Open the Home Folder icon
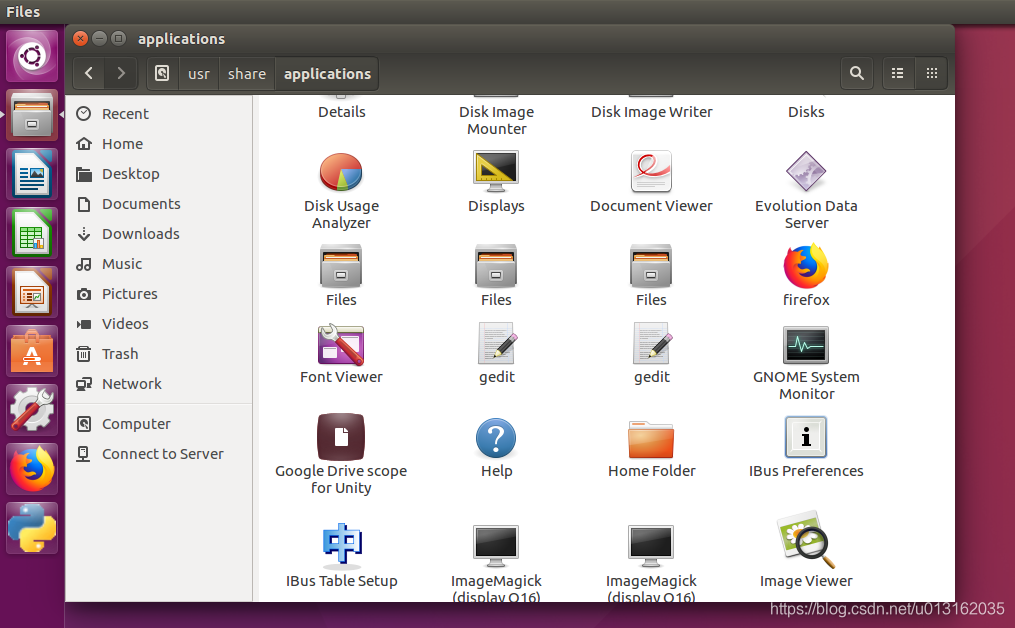Image resolution: width=1015 pixels, height=628 pixels. coord(651,440)
